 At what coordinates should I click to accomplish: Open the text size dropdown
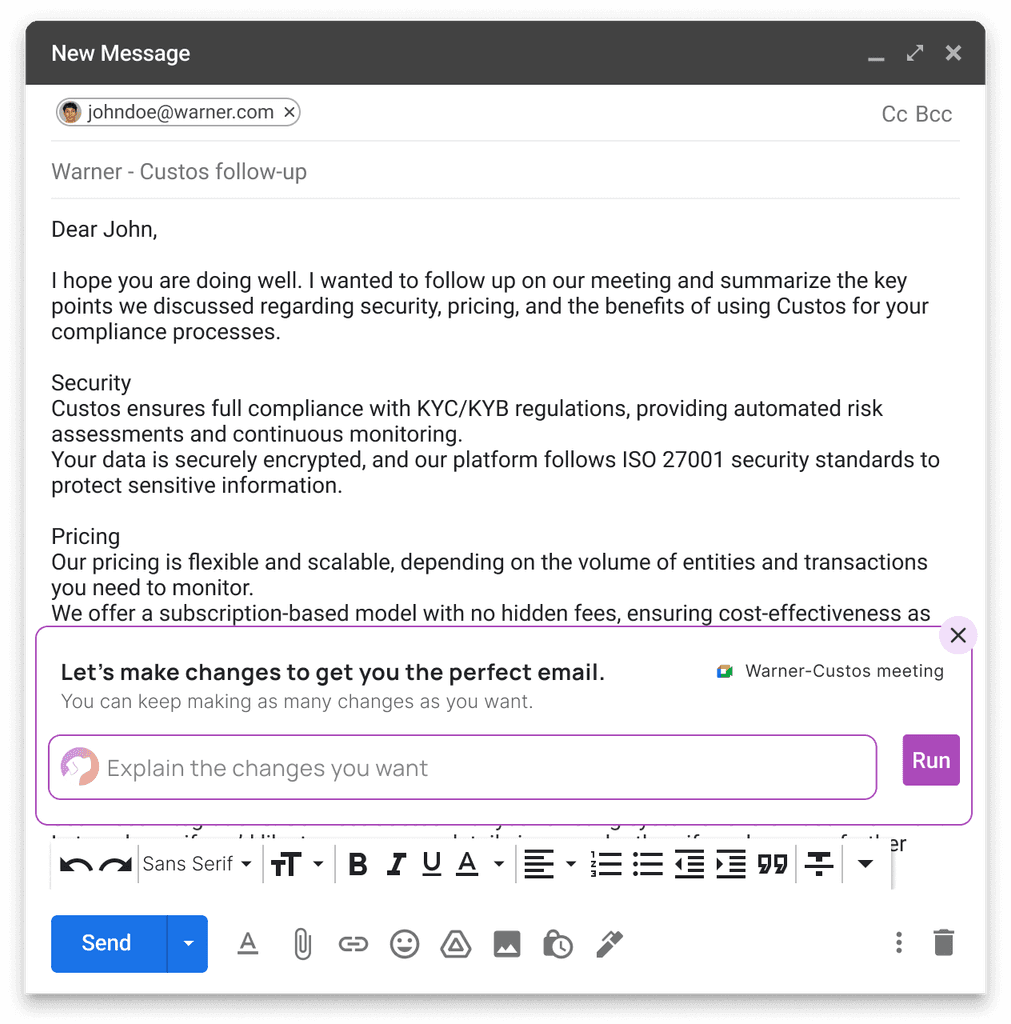coord(297,864)
